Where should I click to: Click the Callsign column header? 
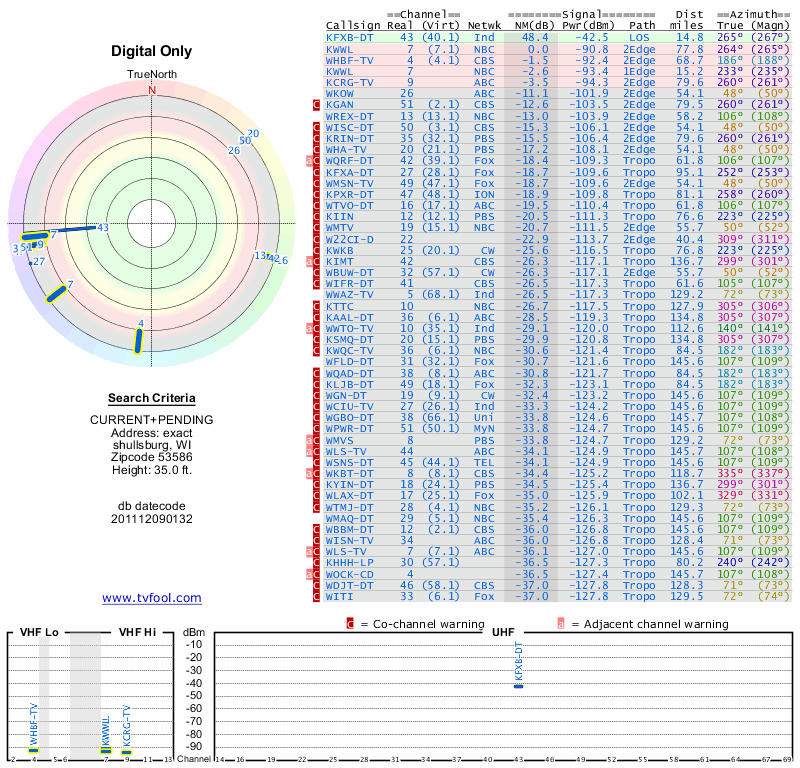click(x=353, y=25)
